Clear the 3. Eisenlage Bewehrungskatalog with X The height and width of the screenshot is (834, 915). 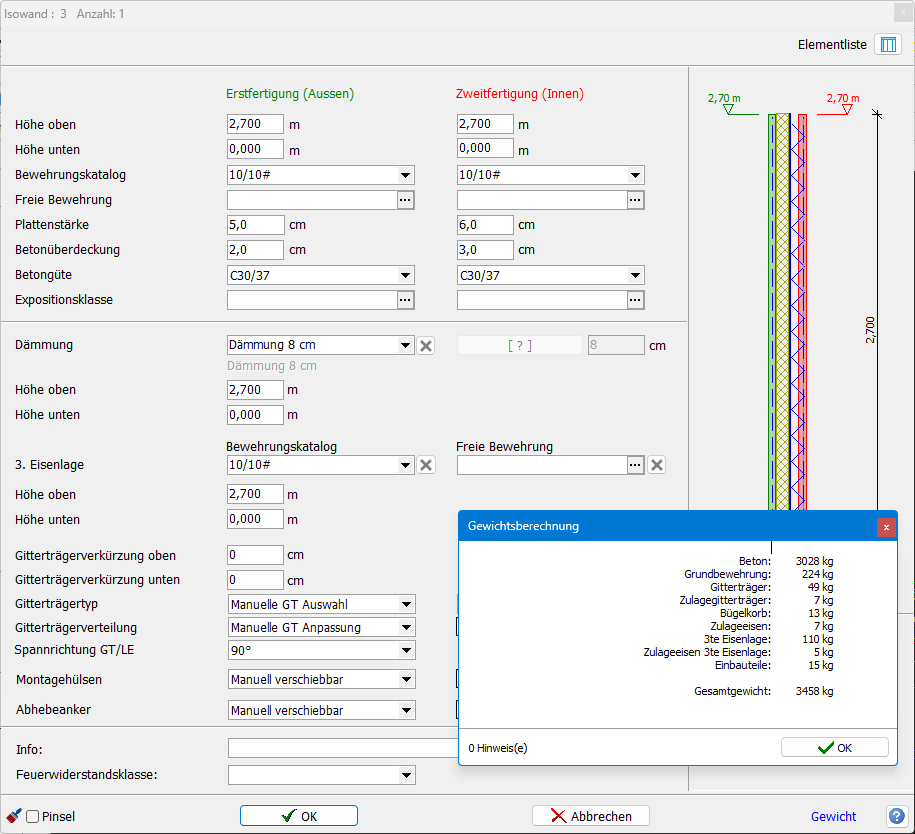pyautogui.click(x=426, y=465)
